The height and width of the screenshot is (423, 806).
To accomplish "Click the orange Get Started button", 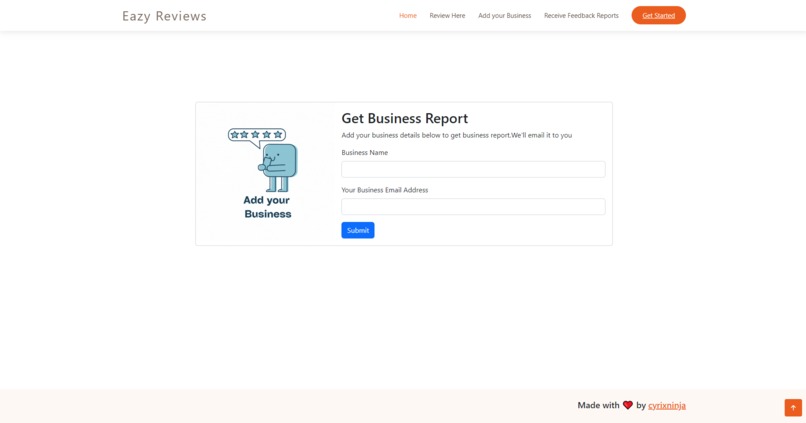I will (658, 15).
